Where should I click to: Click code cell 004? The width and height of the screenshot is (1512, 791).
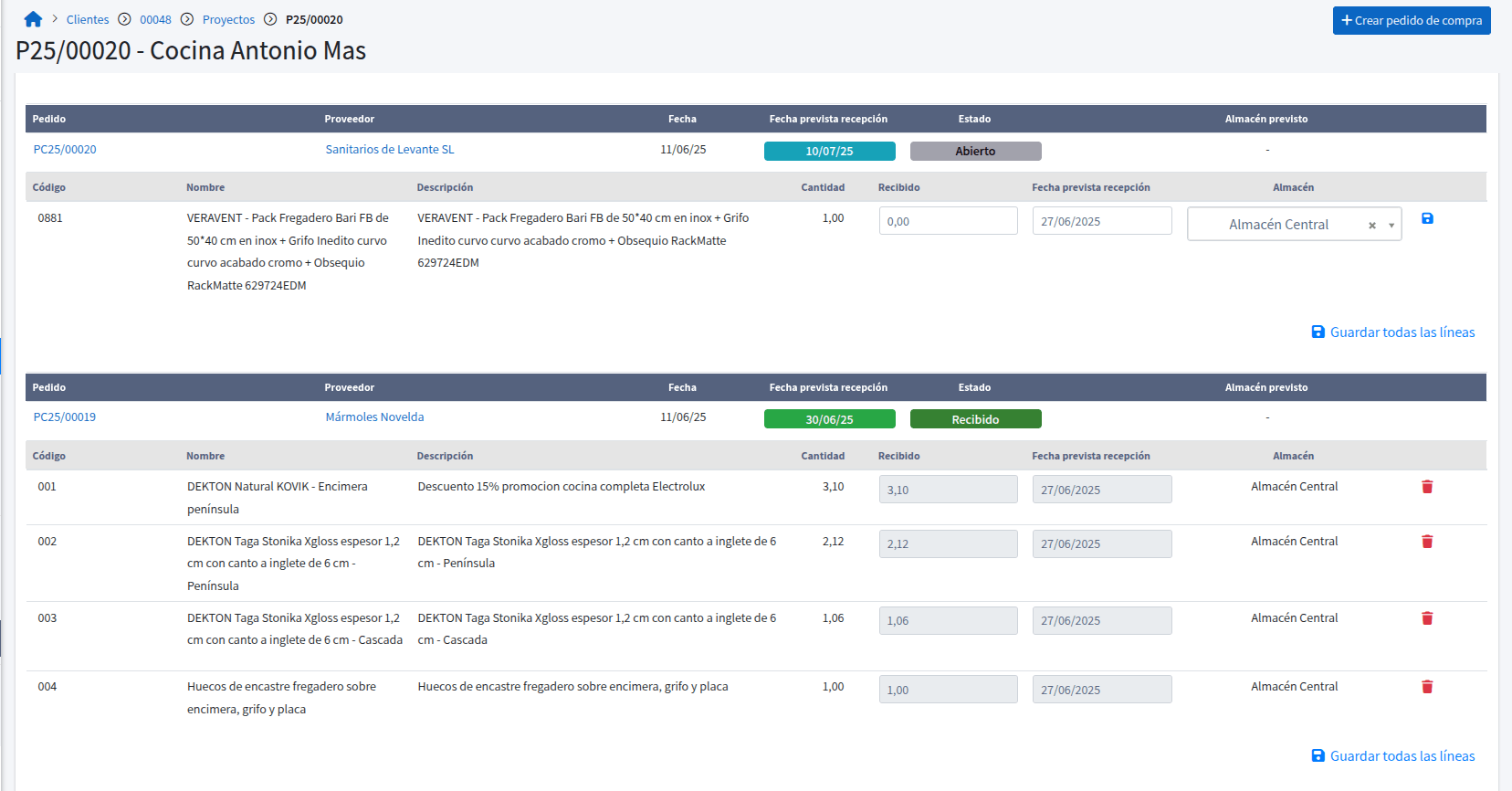coord(47,687)
